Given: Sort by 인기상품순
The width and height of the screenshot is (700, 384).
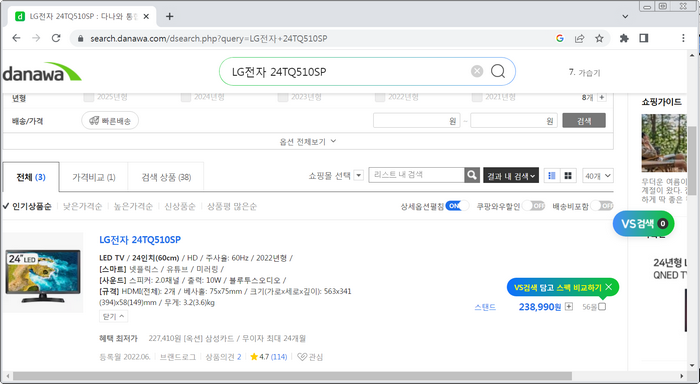Looking at the screenshot, I should 31,206.
